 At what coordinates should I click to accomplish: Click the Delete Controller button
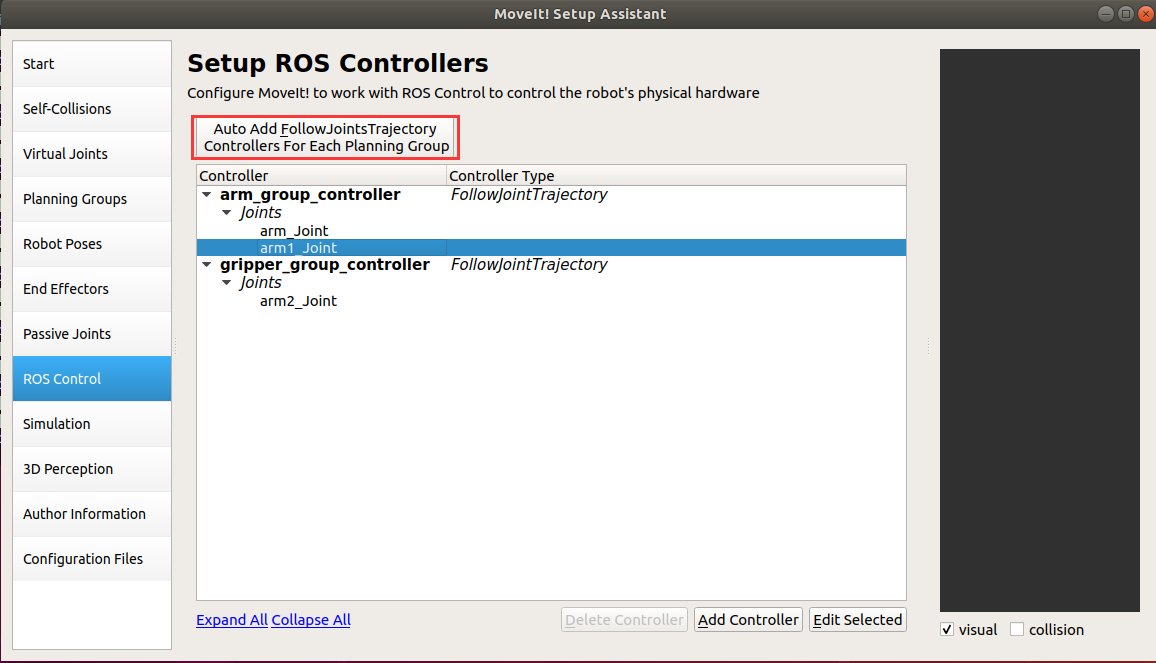pyautogui.click(x=624, y=620)
